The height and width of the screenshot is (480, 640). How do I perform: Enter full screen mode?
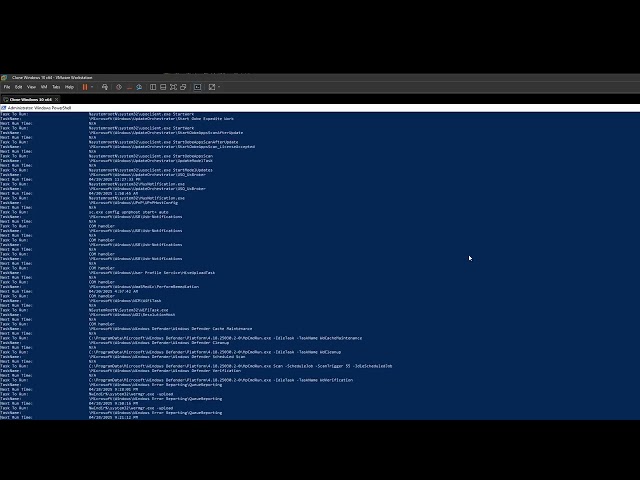click(x=173, y=87)
